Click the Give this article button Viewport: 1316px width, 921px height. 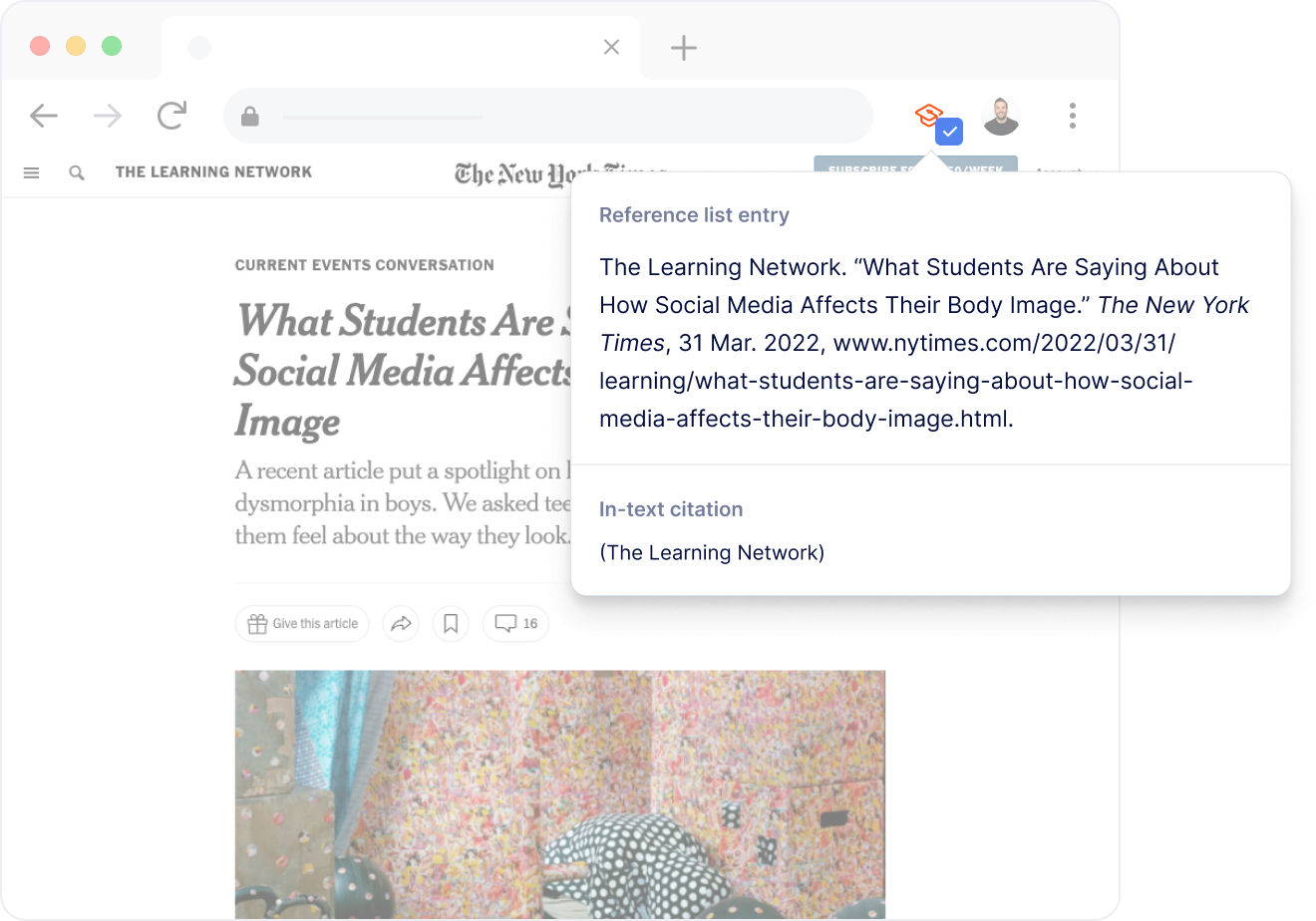click(x=303, y=624)
